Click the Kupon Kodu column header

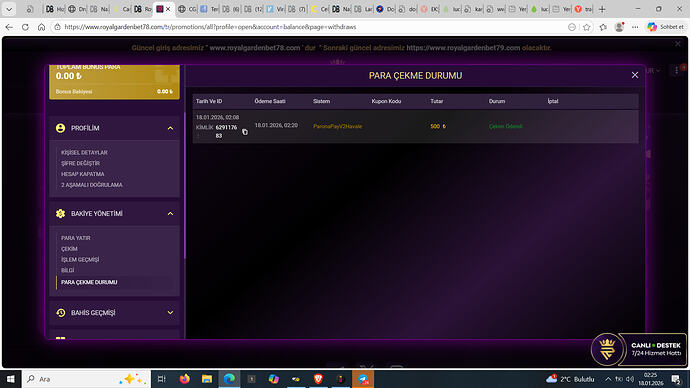386,101
